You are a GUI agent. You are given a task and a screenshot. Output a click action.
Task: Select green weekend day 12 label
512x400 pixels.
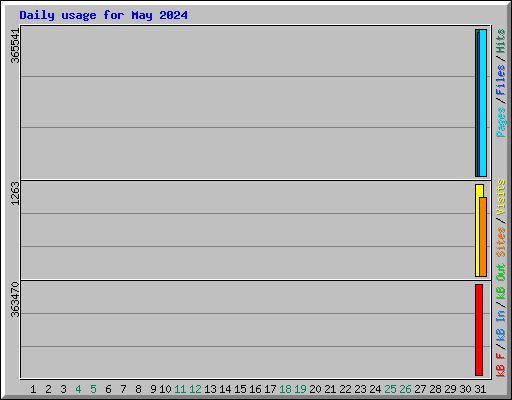[x=195, y=389]
